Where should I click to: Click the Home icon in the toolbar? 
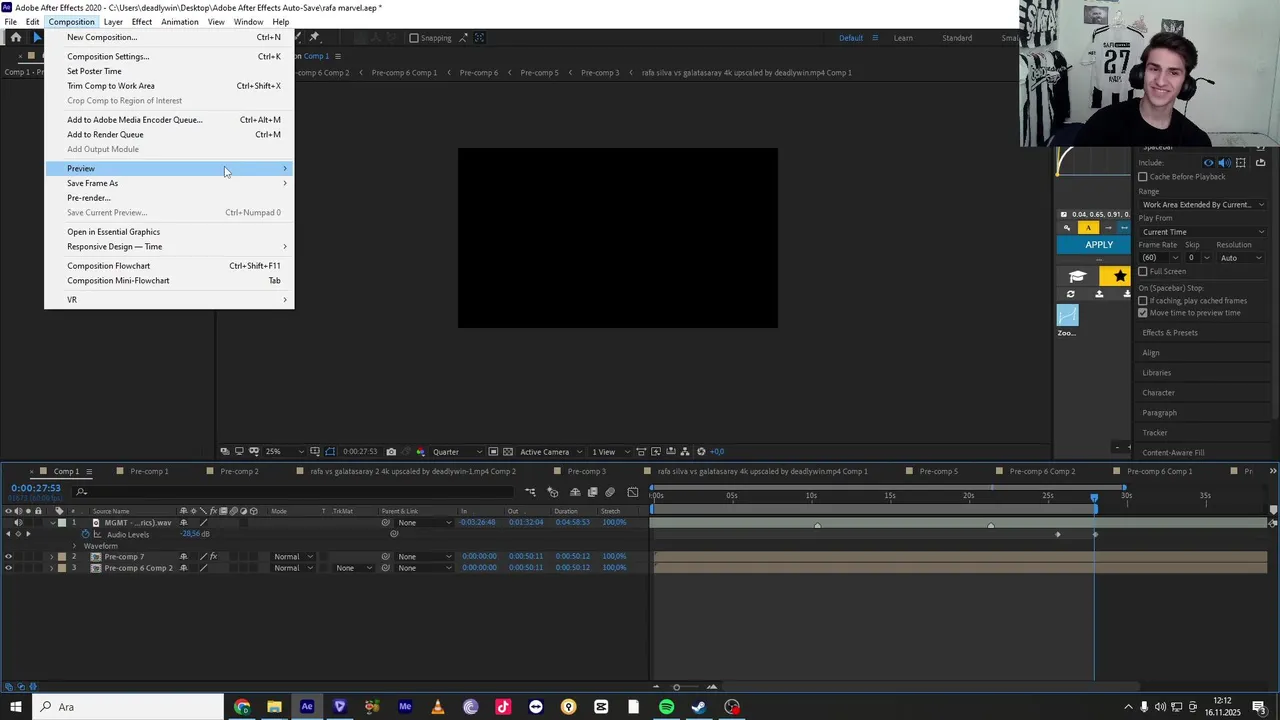click(15, 38)
